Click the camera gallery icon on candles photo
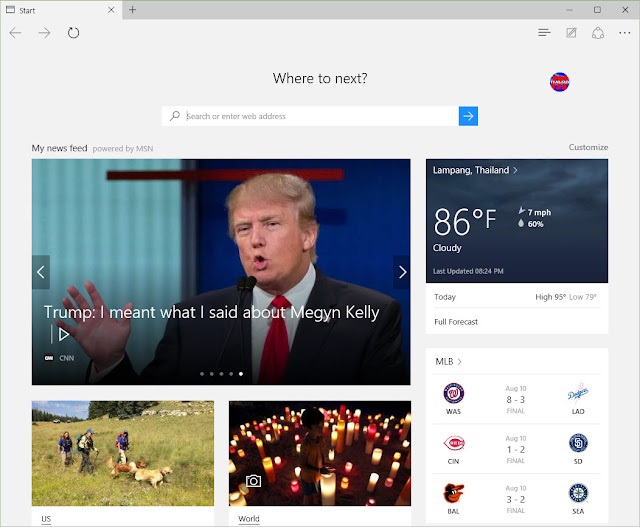 [253, 481]
